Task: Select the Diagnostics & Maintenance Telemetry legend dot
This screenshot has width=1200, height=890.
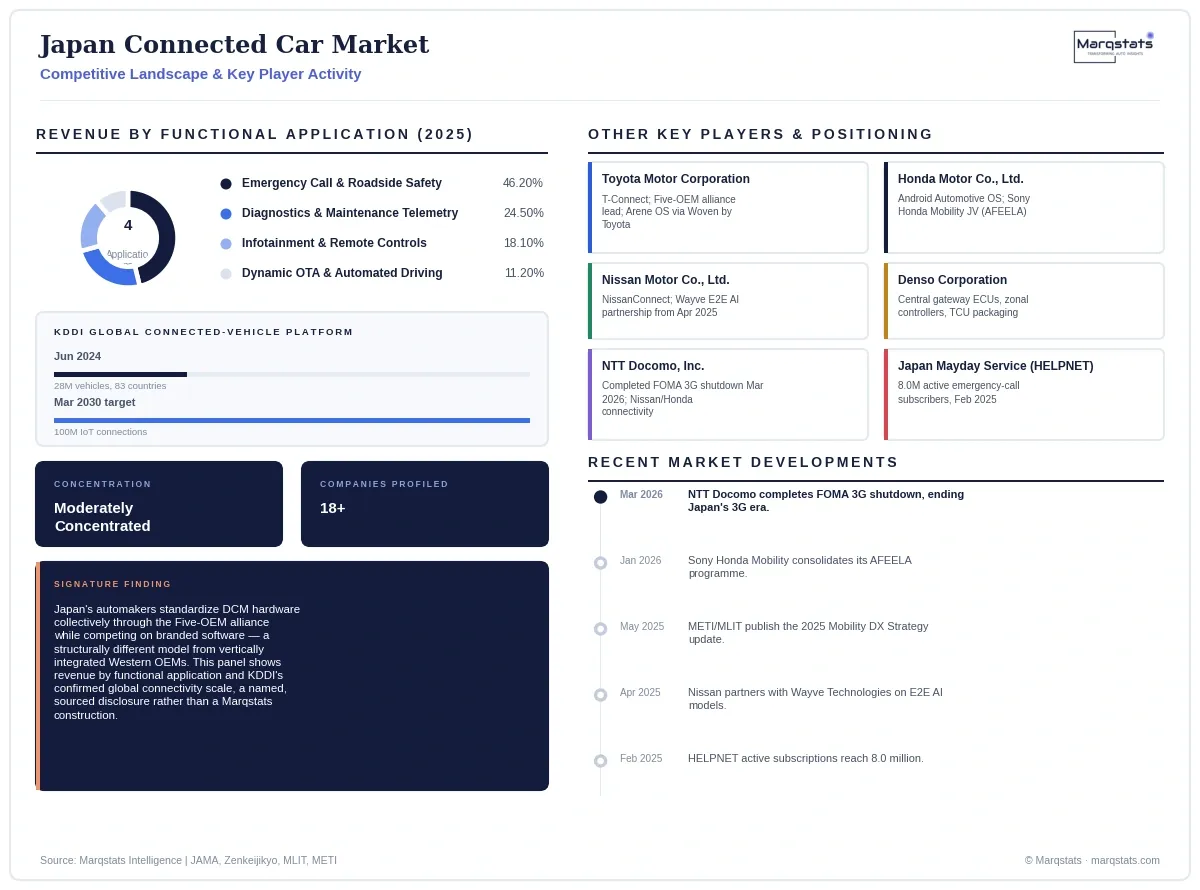Action: tap(226, 214)
